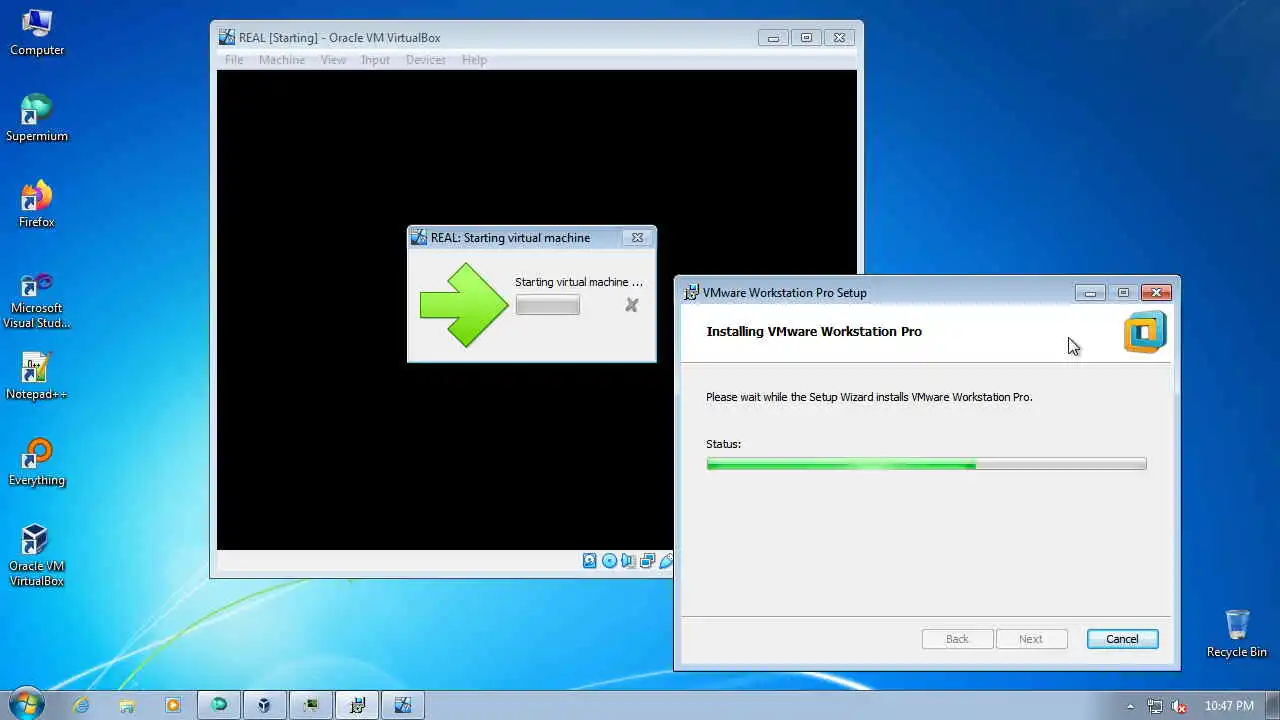Switch to Supermium in the taskbar
The height and width of the screenshot is (720, 1280).
(219, 705)
